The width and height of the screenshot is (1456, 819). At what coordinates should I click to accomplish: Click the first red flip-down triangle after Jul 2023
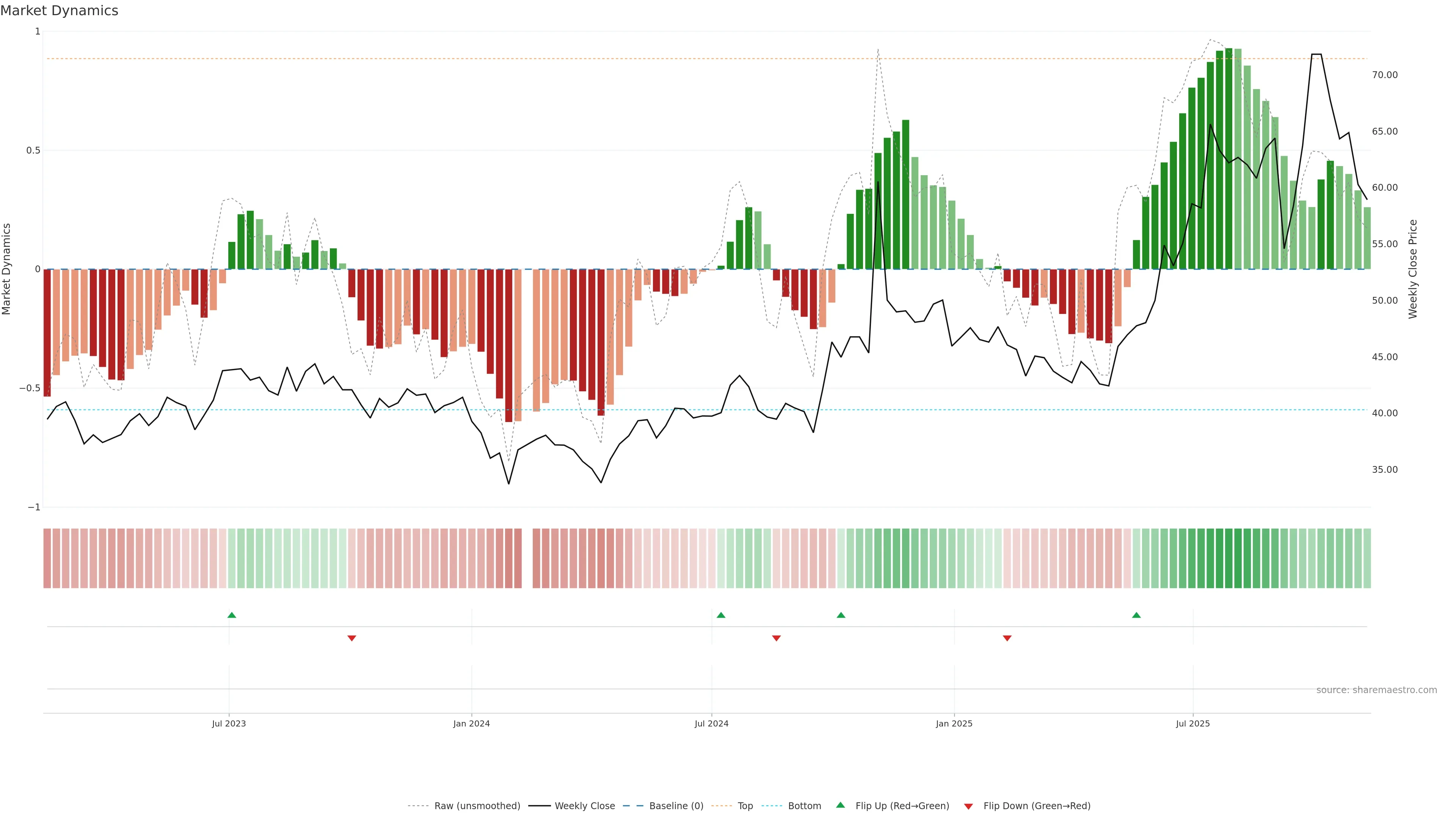click(351, 638)
